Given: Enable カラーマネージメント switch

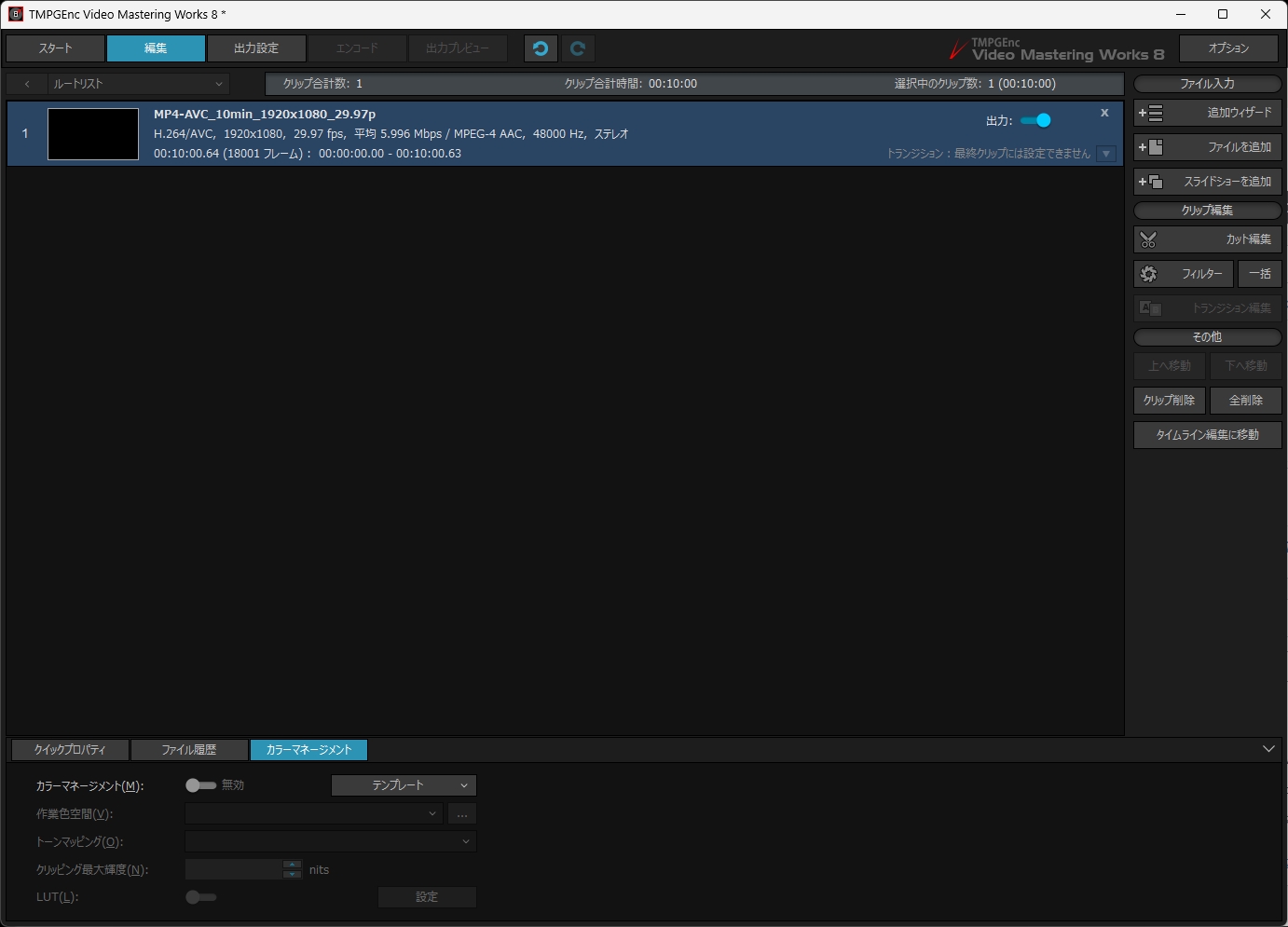Looking at the screenshot, I should click(200, 785).
